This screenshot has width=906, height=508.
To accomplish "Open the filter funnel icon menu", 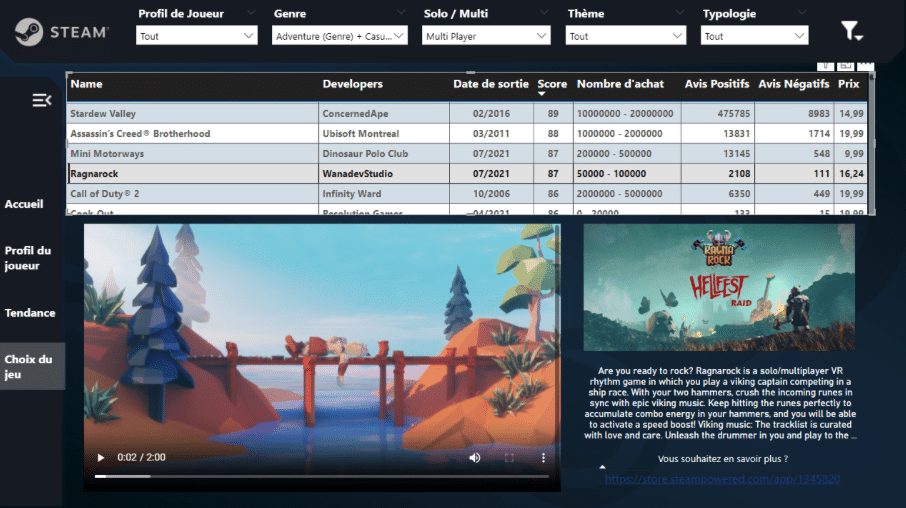I will coord(851,31).
